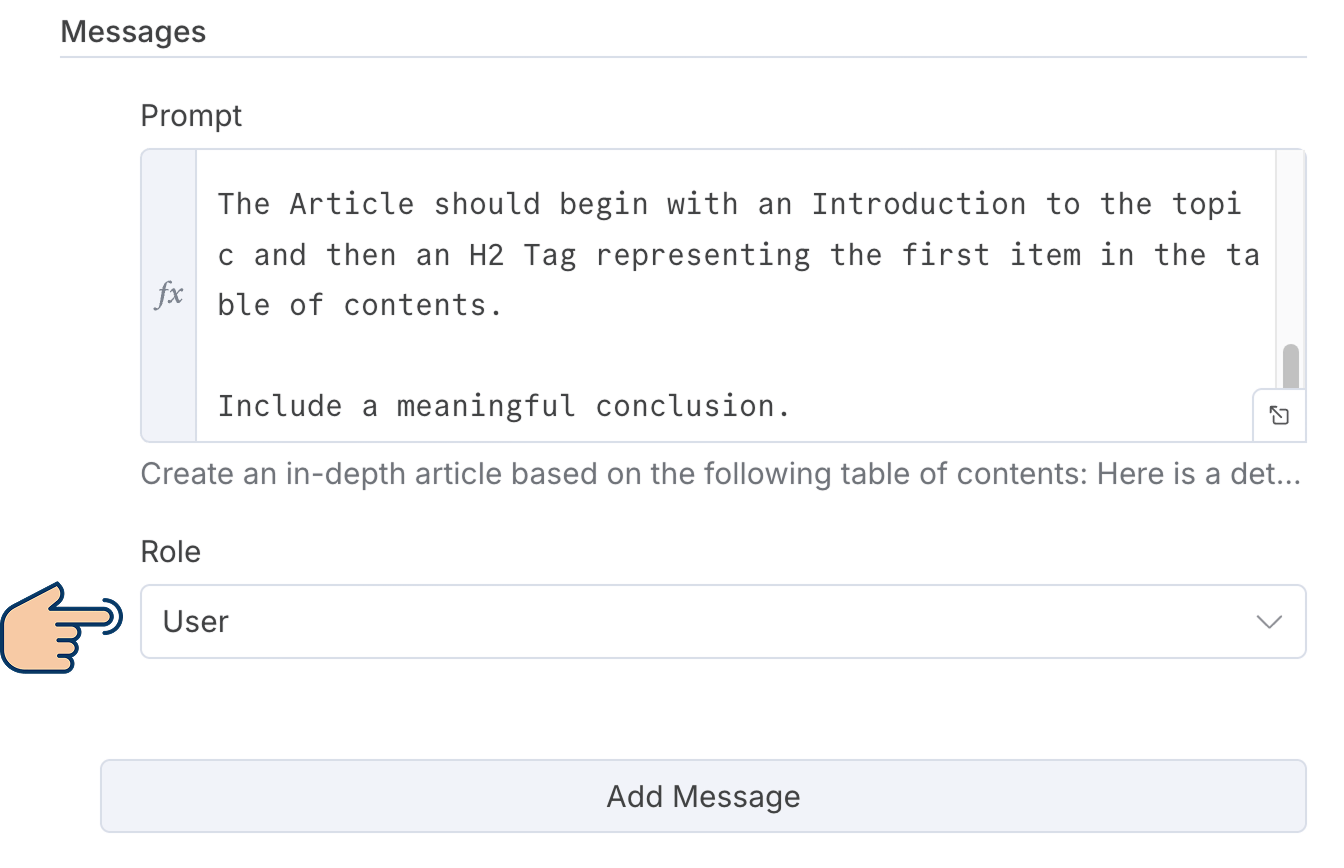Click the Role field label

[170, 552]
